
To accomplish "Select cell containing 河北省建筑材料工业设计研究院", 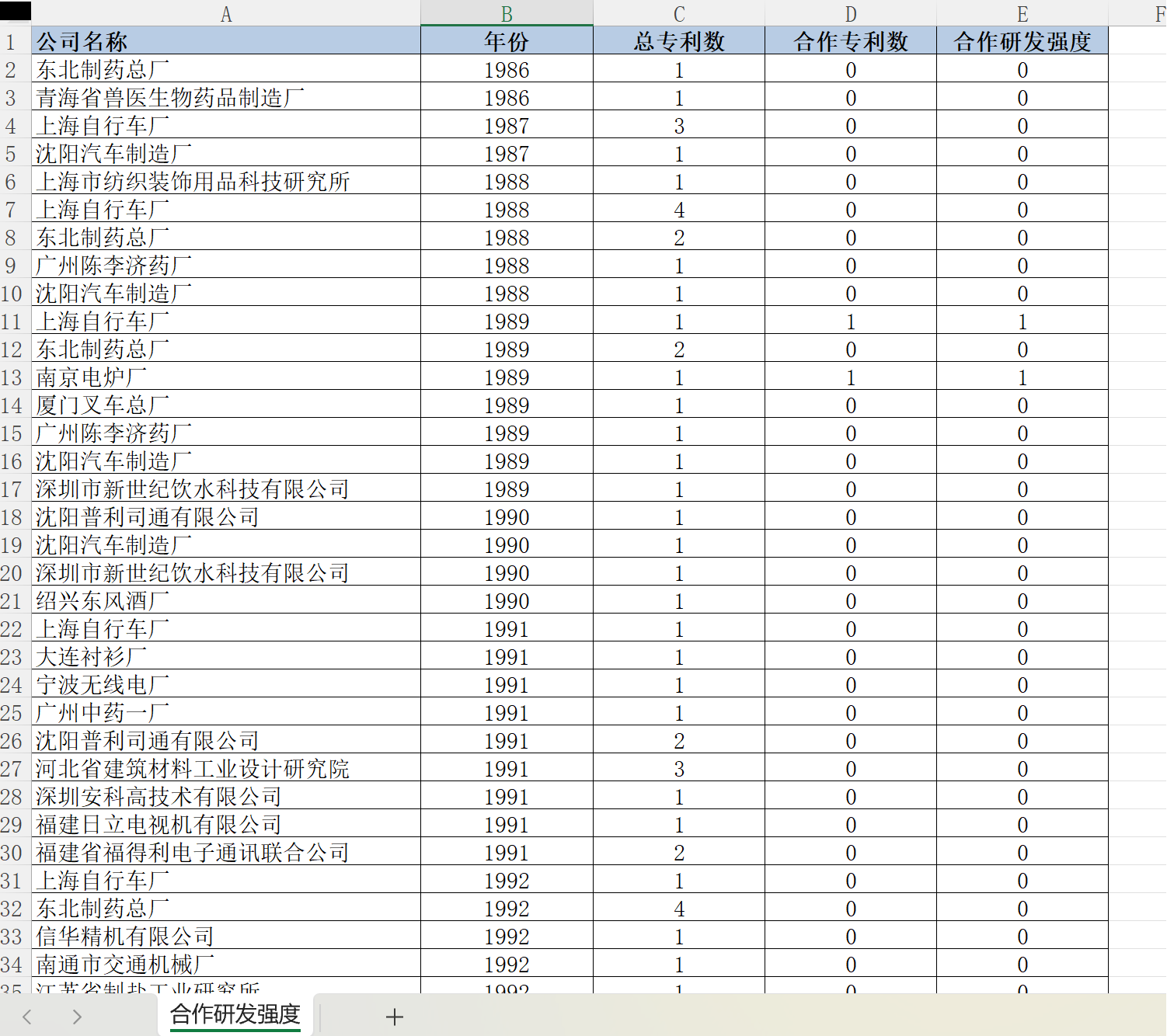I will coord(226,769).
